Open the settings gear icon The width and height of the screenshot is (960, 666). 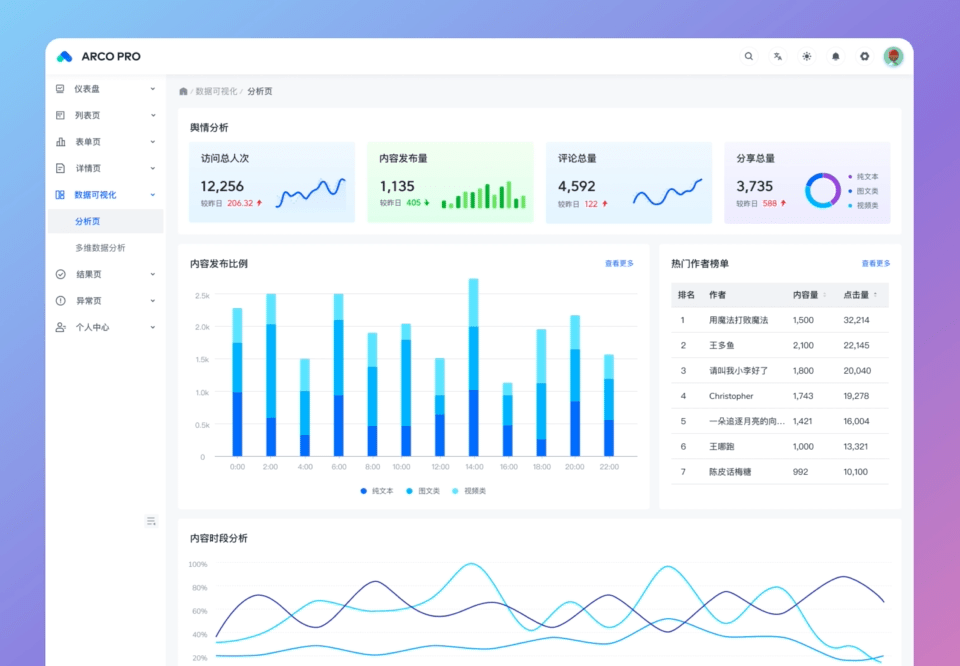tap(864, 56)
